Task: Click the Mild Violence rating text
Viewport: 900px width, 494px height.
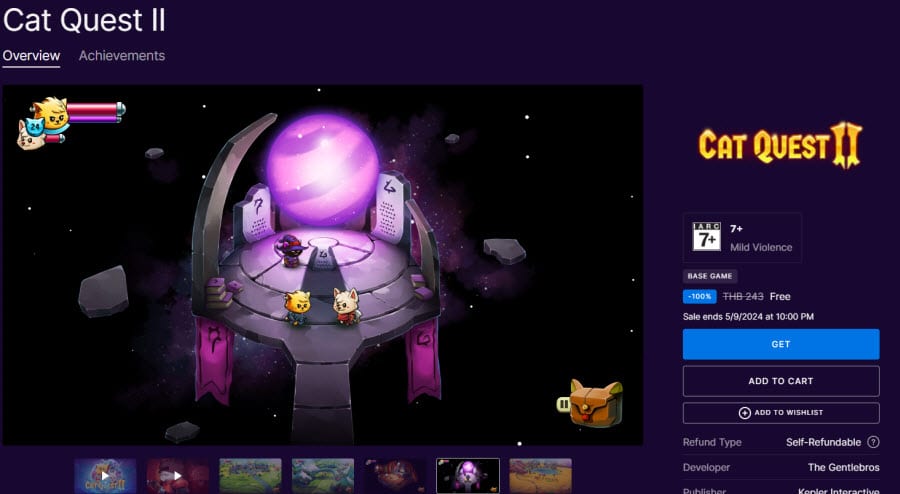Action: pos(761,247)
